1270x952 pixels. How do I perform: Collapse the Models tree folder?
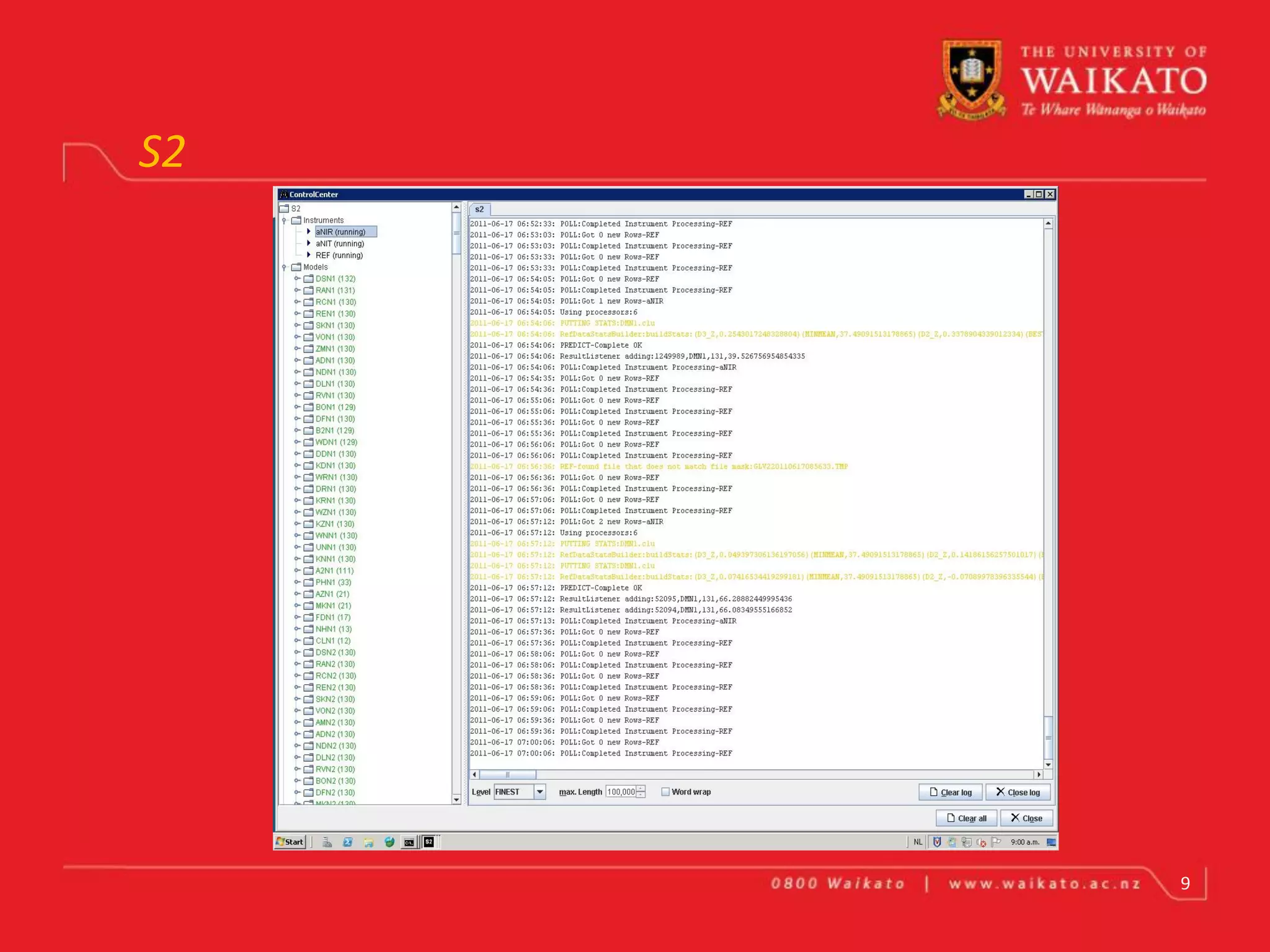284,267
